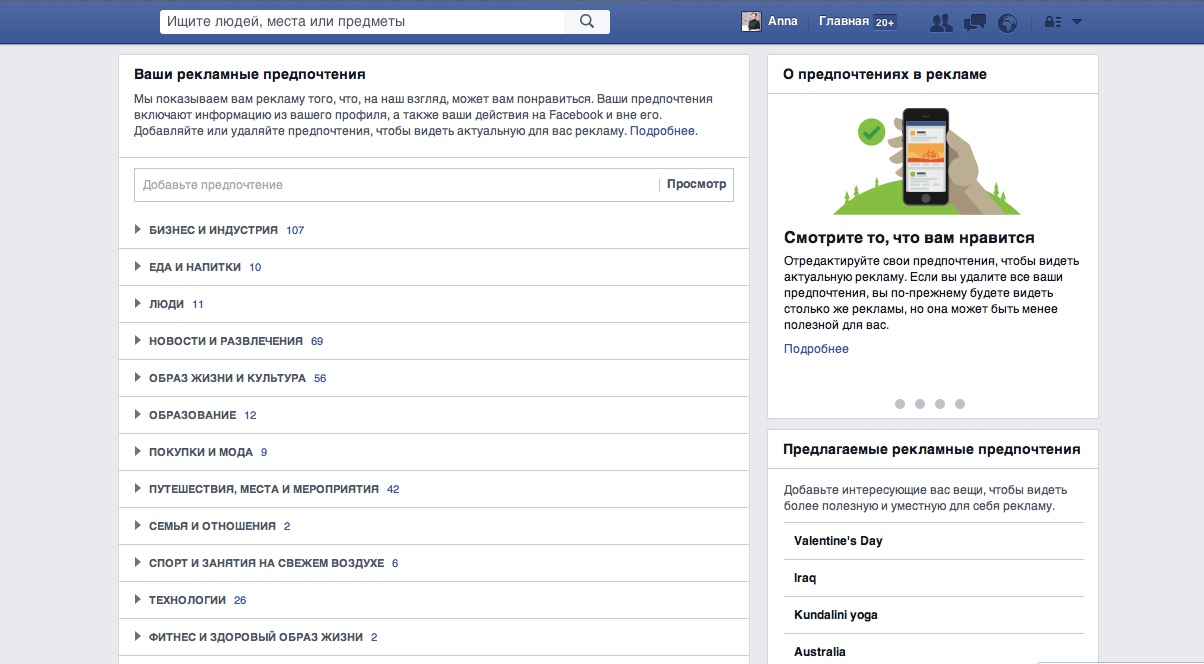Add Valentine's Day suggested preference
The height and width of the screenshot is (664, 1204).
coord(934,541)
